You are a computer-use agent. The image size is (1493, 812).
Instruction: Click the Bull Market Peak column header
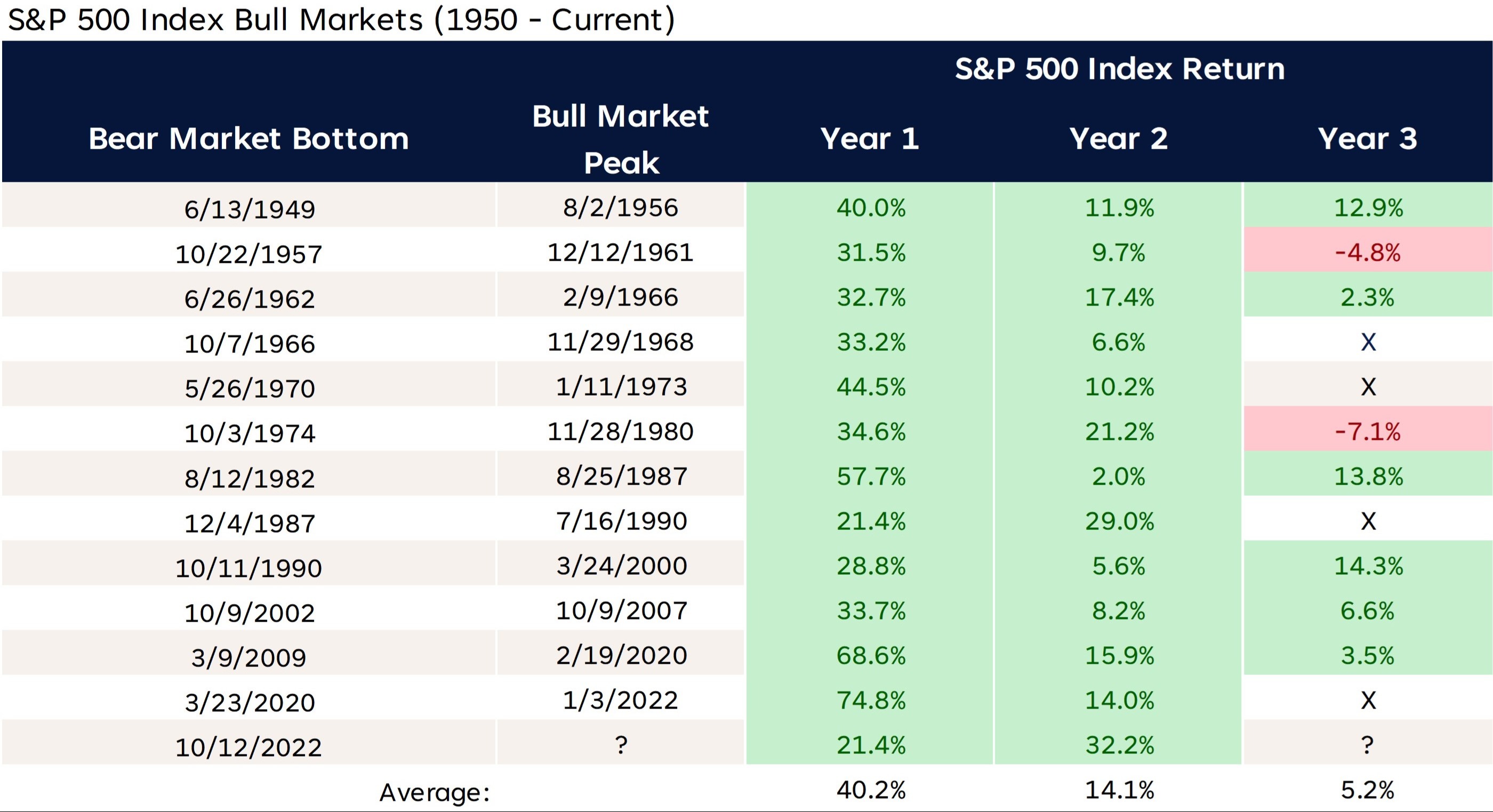(620, 139)
